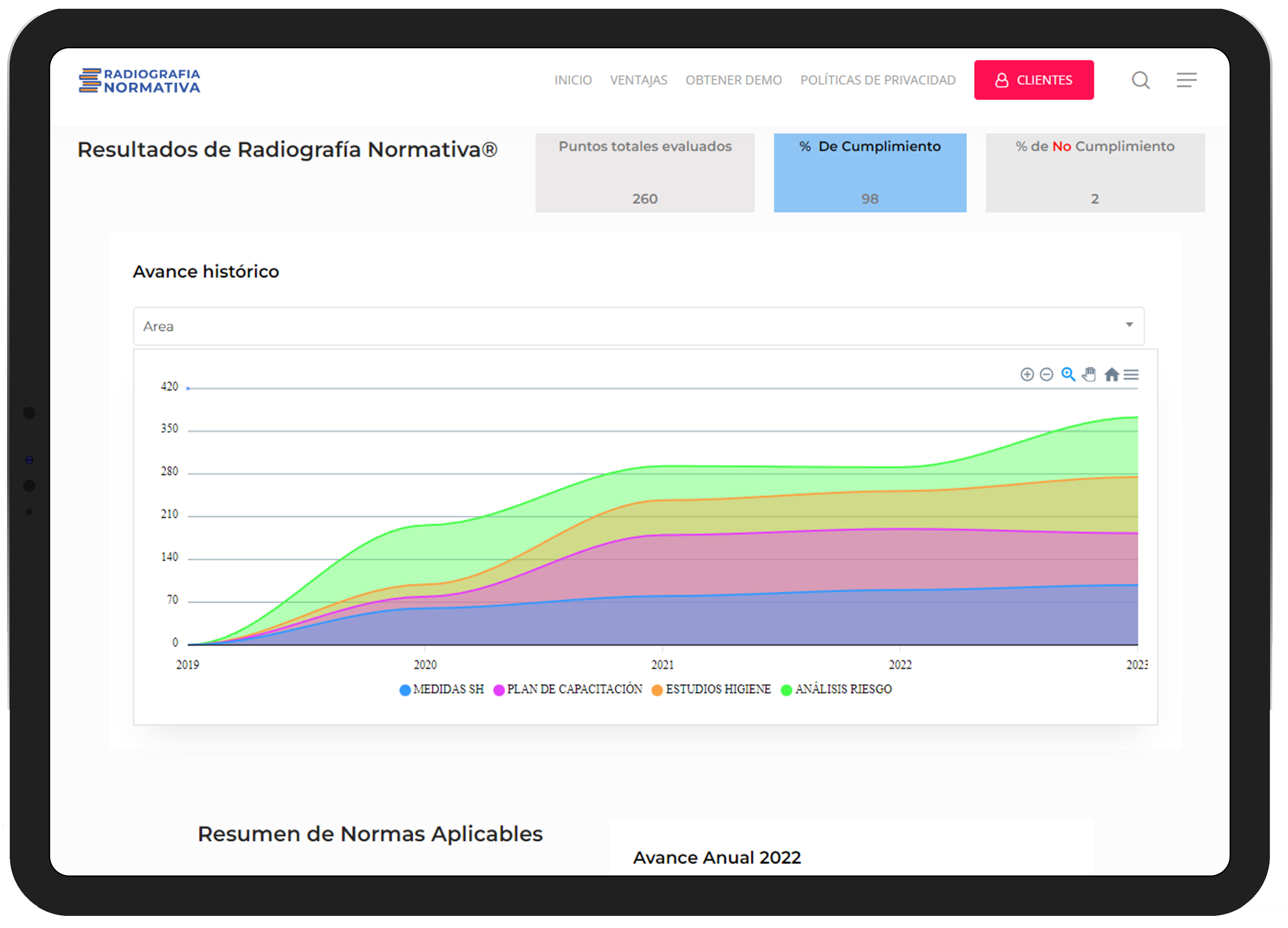Open the site hamburger menu icon
Image resolution: width=1288 pixels, height=928 pixels.
point(1186,80)
